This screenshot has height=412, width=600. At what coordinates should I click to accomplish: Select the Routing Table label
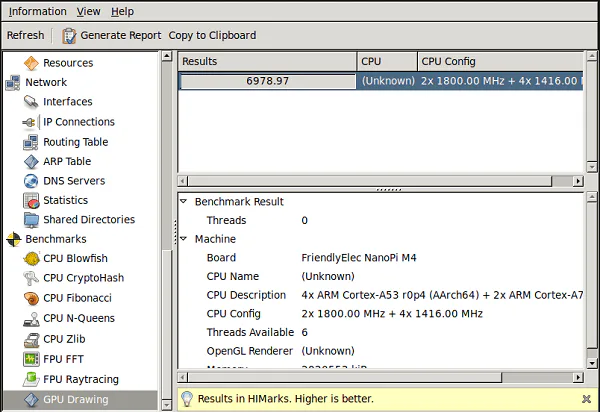(76, 142)
